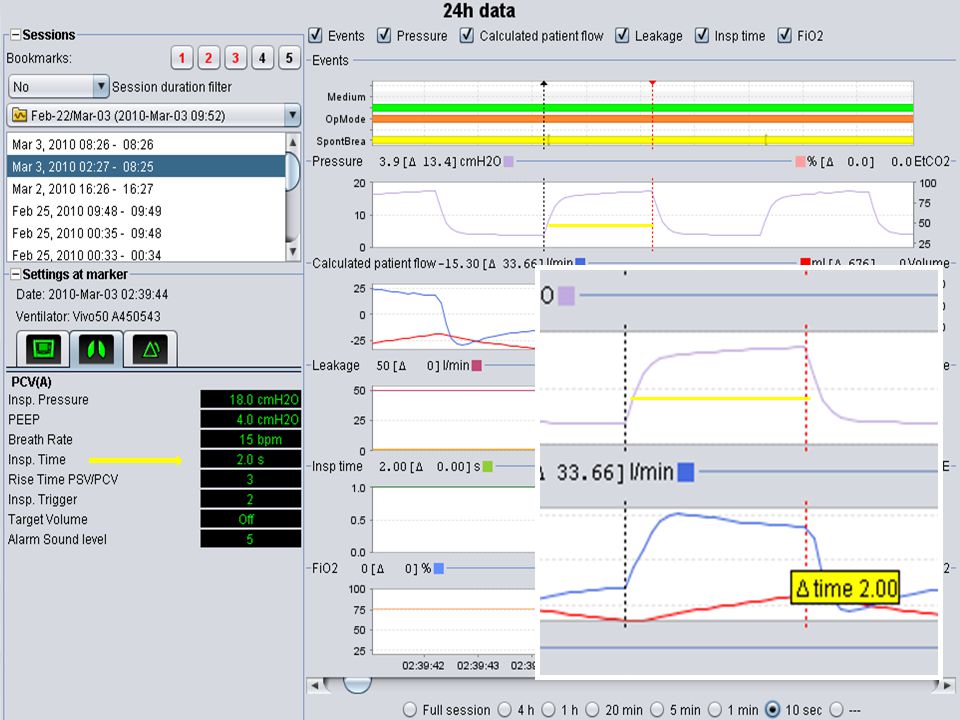Click the Target Volume Off value

pyautogui.click(x=251, y=519)
